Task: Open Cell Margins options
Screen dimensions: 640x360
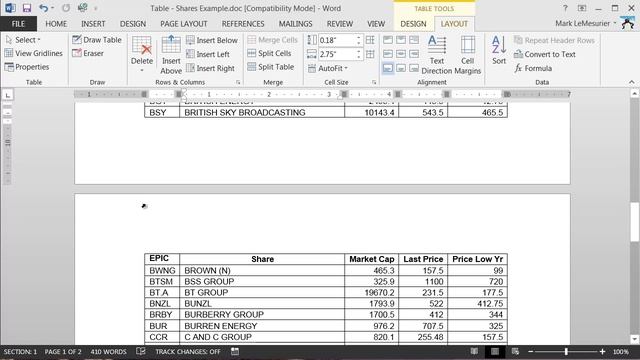Action: tap(468, 55)
